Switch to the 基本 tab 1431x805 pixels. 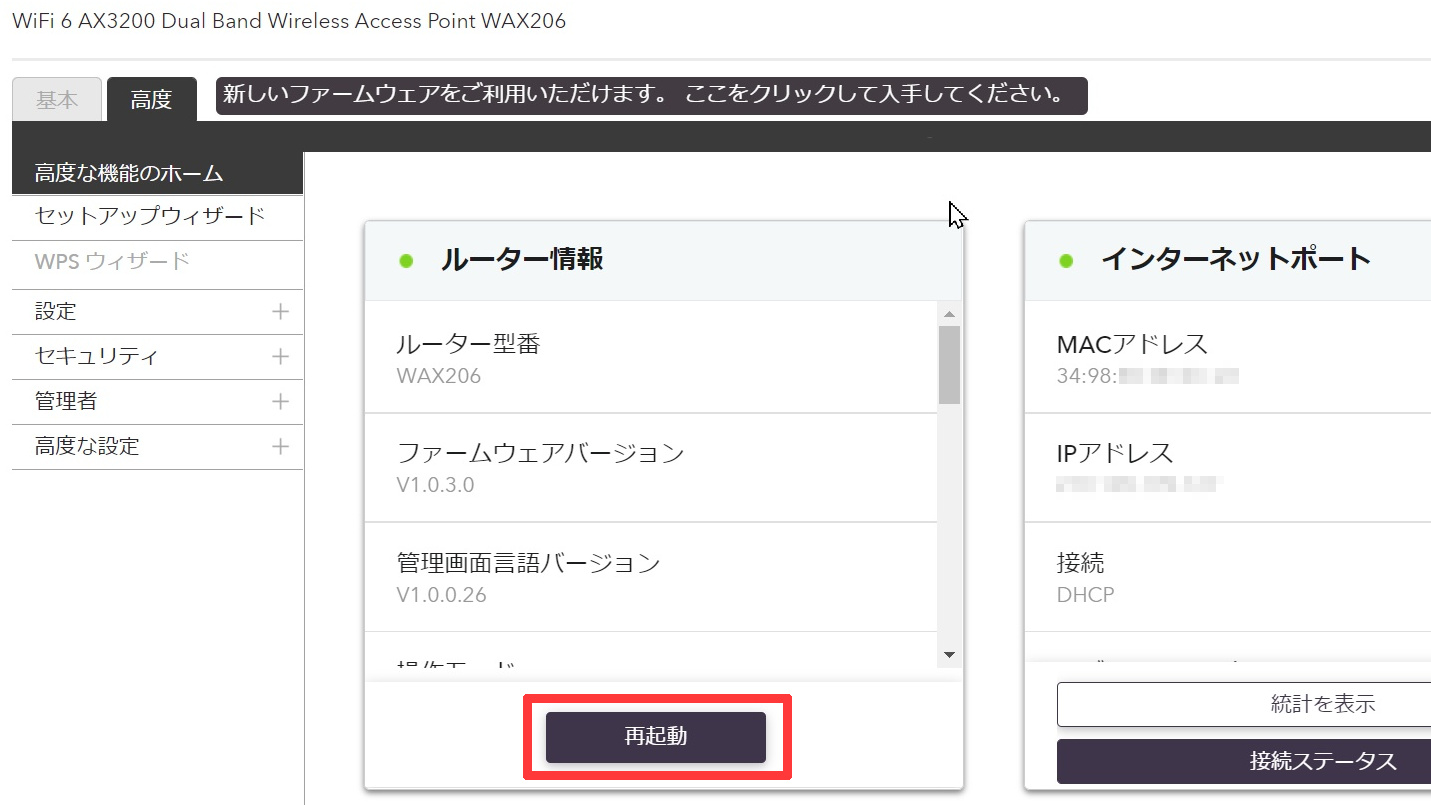click(x=57, y=99)
